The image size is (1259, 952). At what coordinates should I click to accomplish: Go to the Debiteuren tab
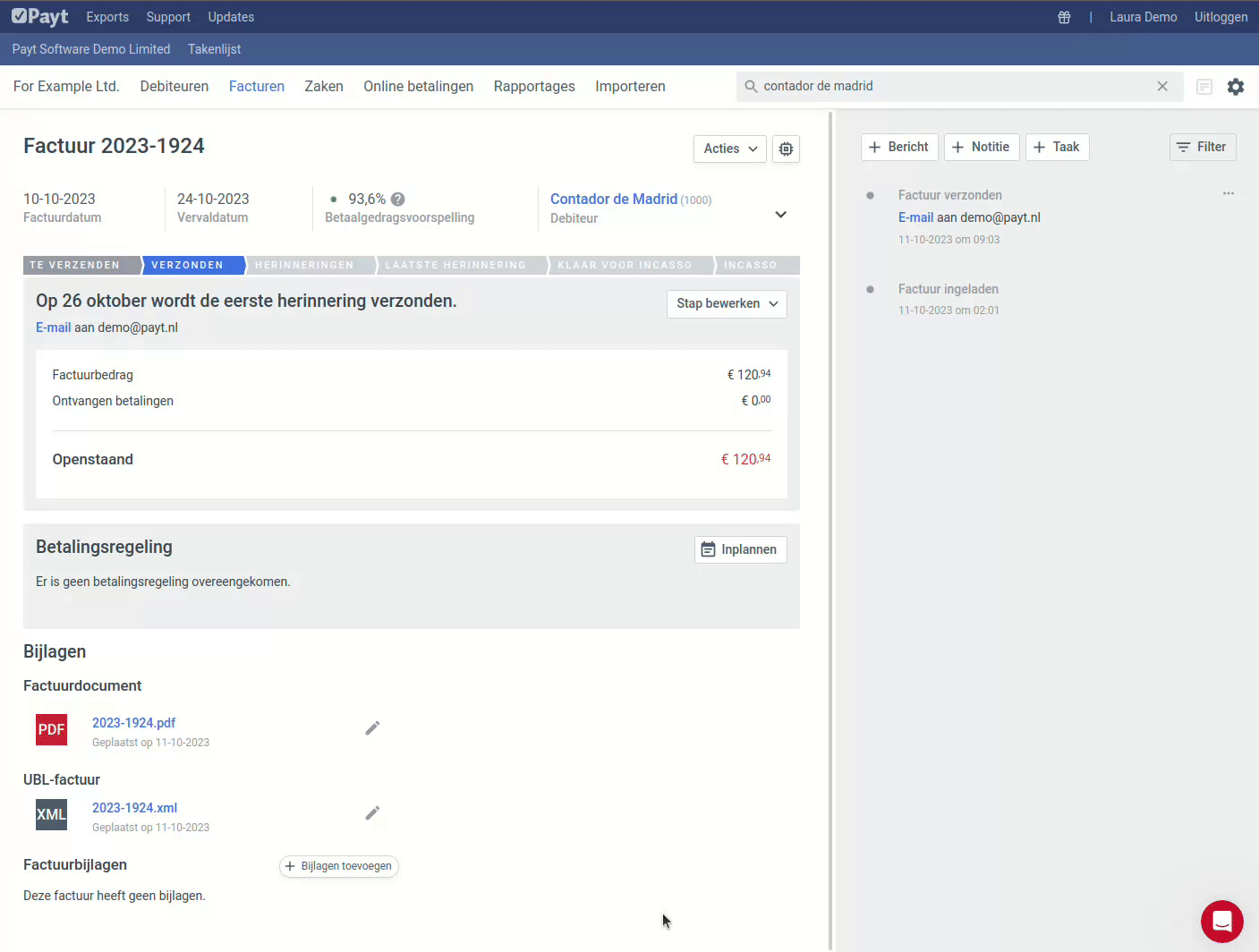(174, 87)
